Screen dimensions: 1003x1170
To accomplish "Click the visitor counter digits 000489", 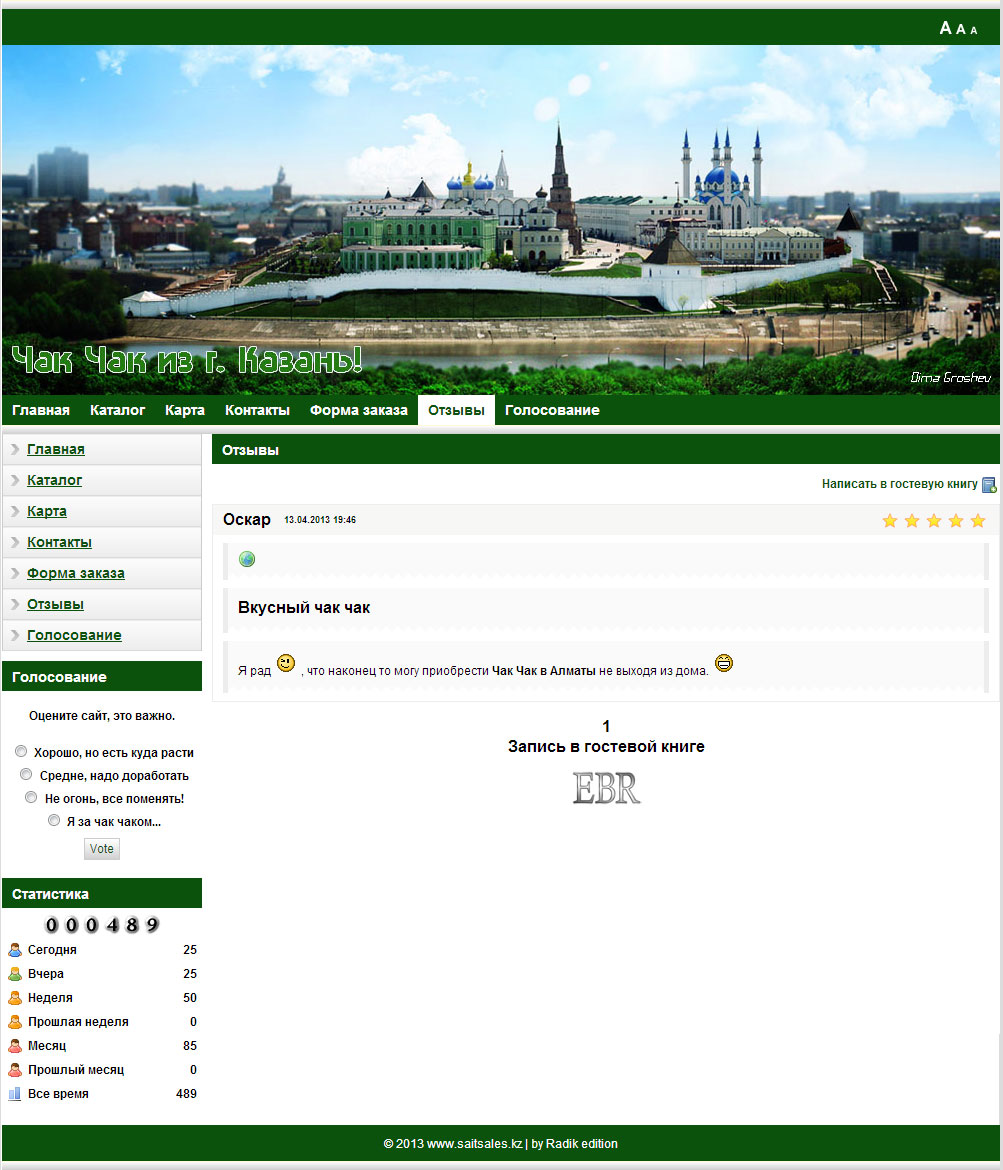I will [x=102, y=925].
